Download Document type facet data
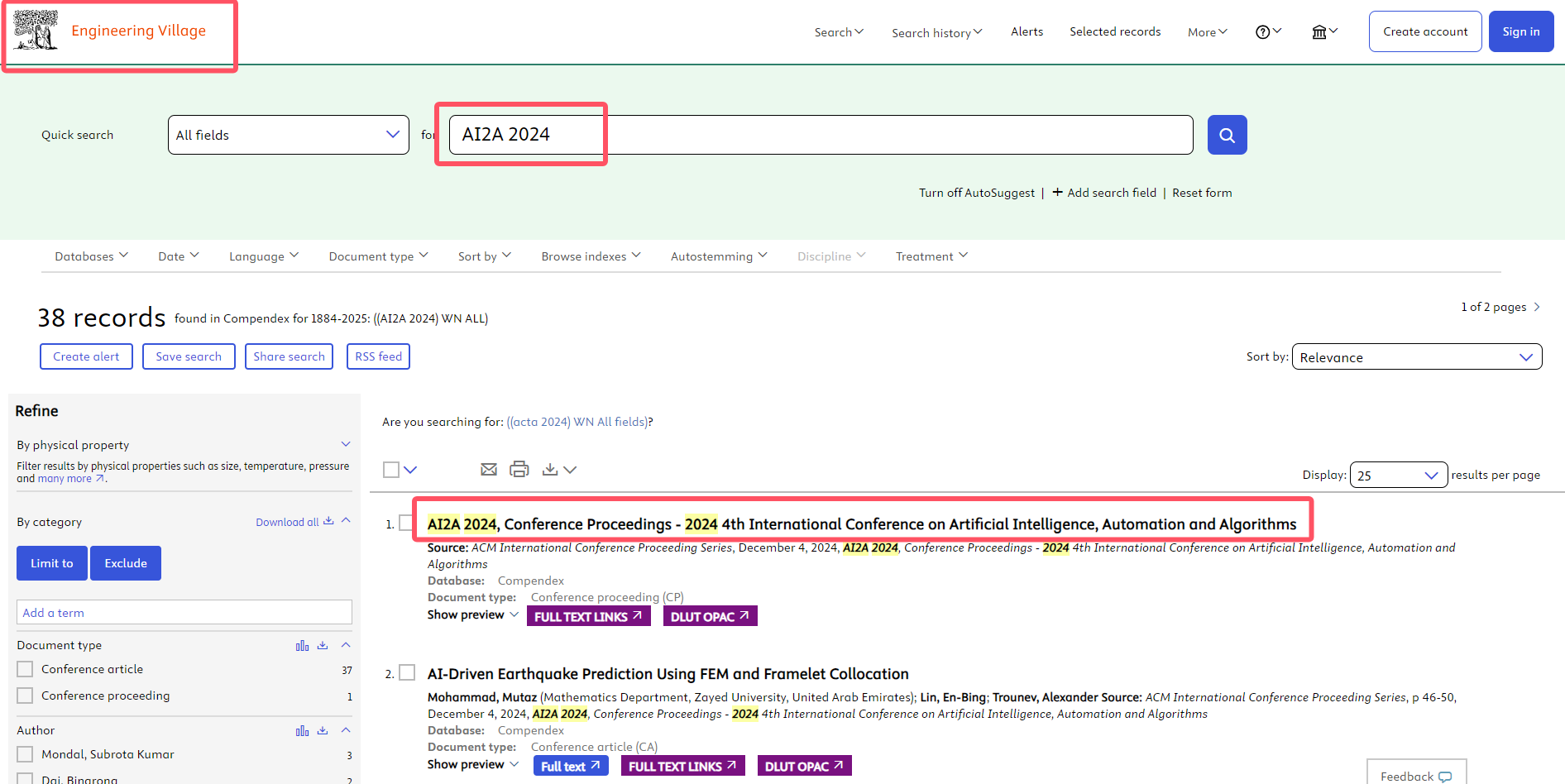This screenshot has height=784, width=1565. (323, 645)
